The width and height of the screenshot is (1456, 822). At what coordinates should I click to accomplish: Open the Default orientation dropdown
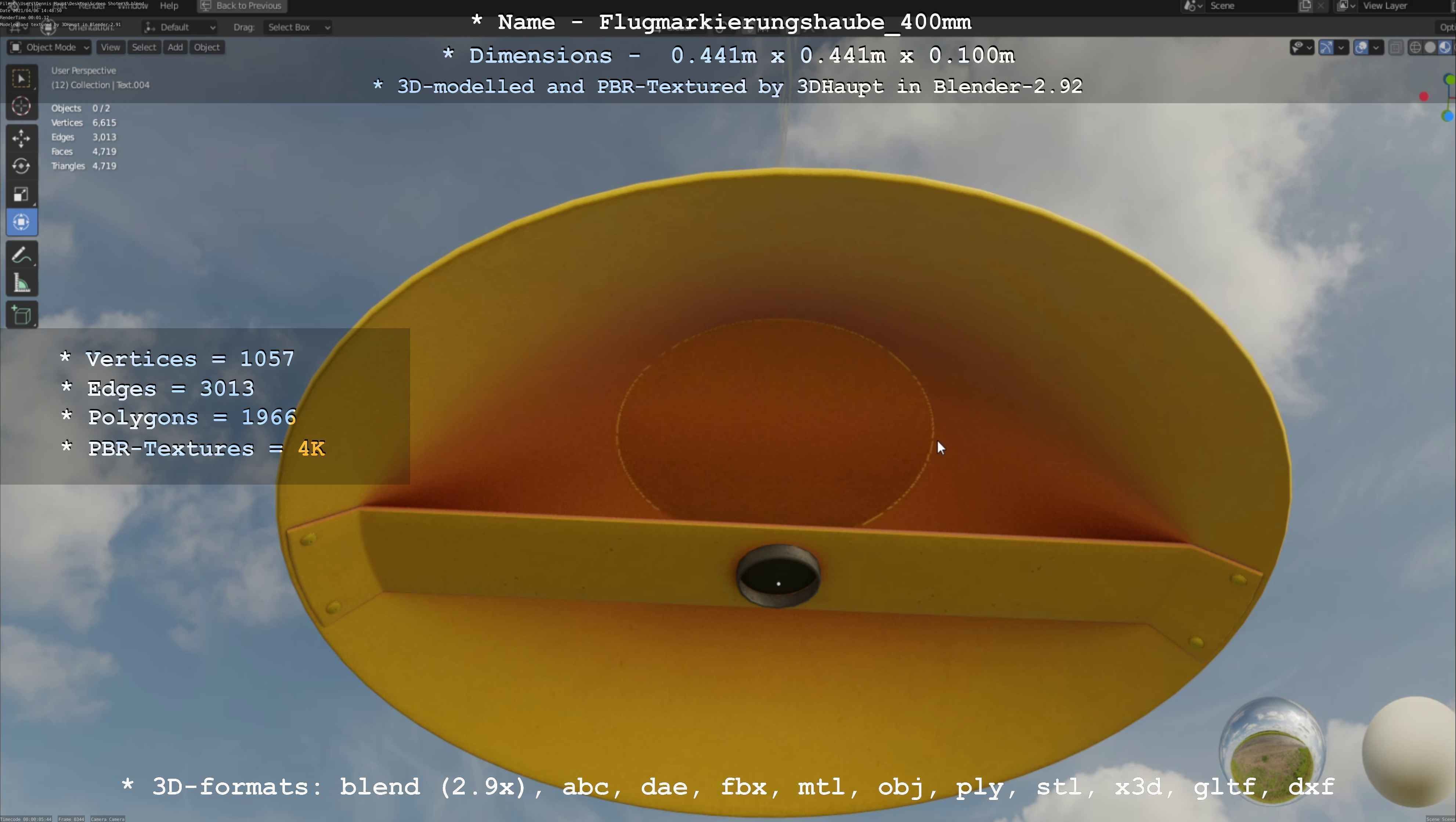tap(180, 27)
